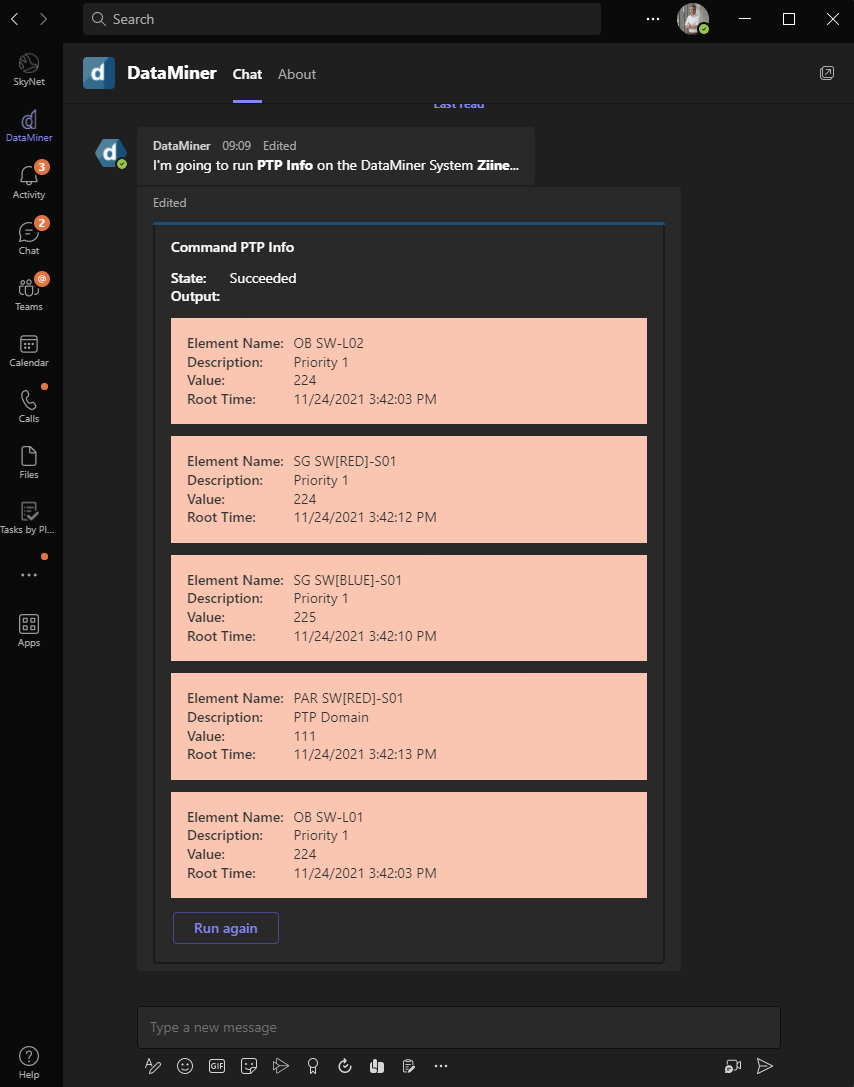
Task: Click the search box
Action: coord(342,19)
